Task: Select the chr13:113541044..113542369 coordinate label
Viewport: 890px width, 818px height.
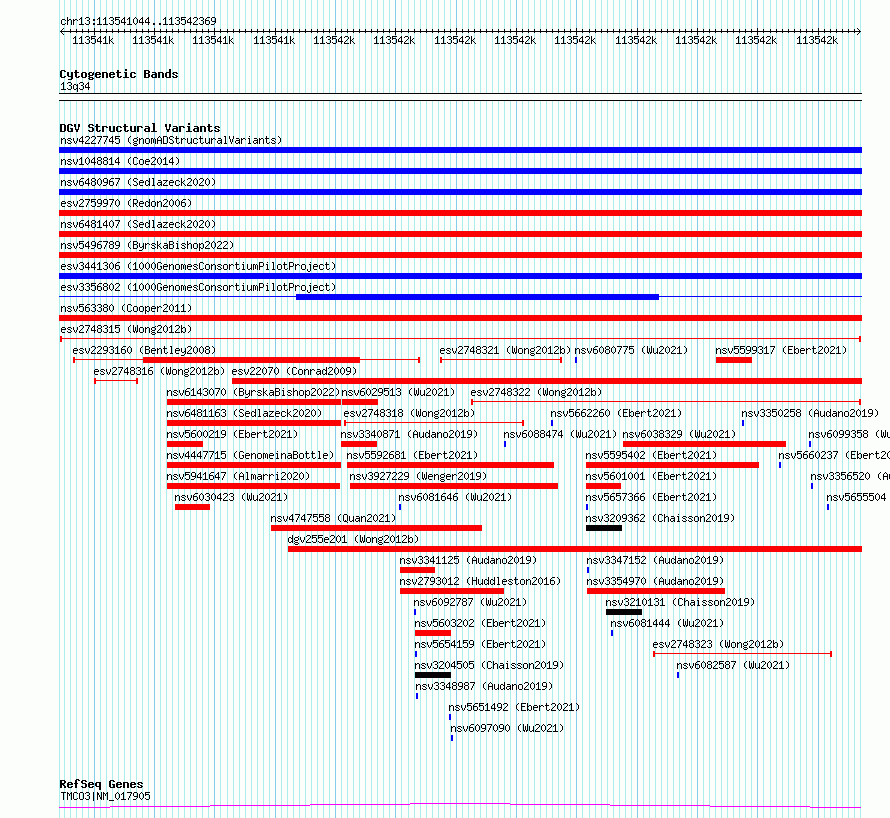Action: [138, 21]
